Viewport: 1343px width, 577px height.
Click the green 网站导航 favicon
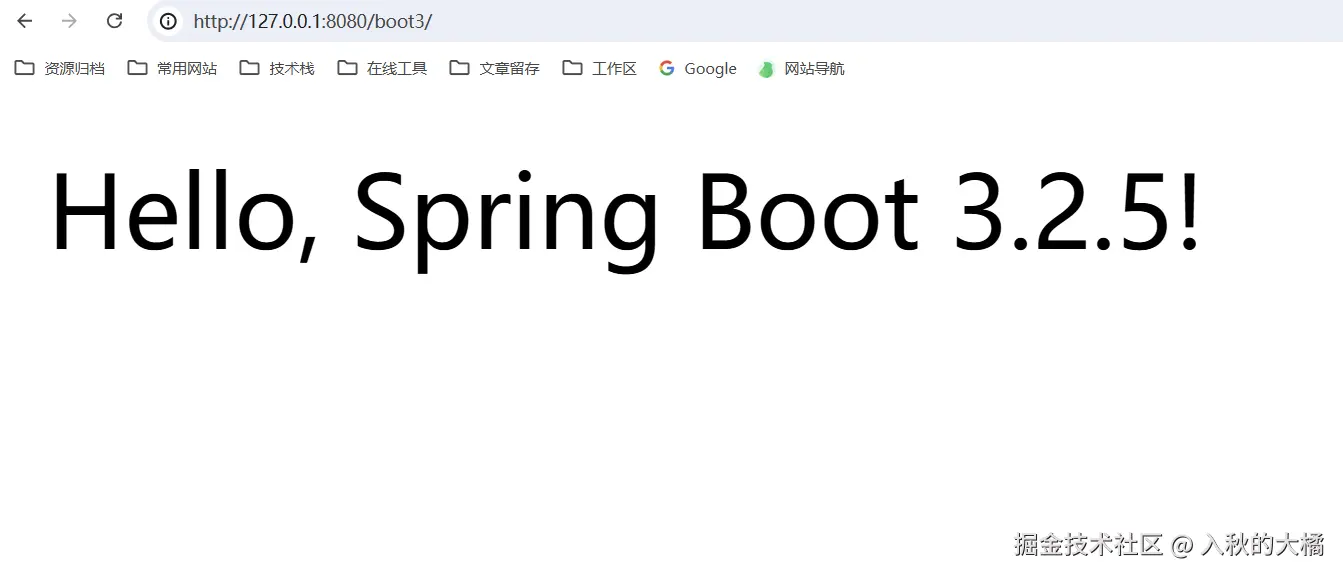click(x=766, y=68)
